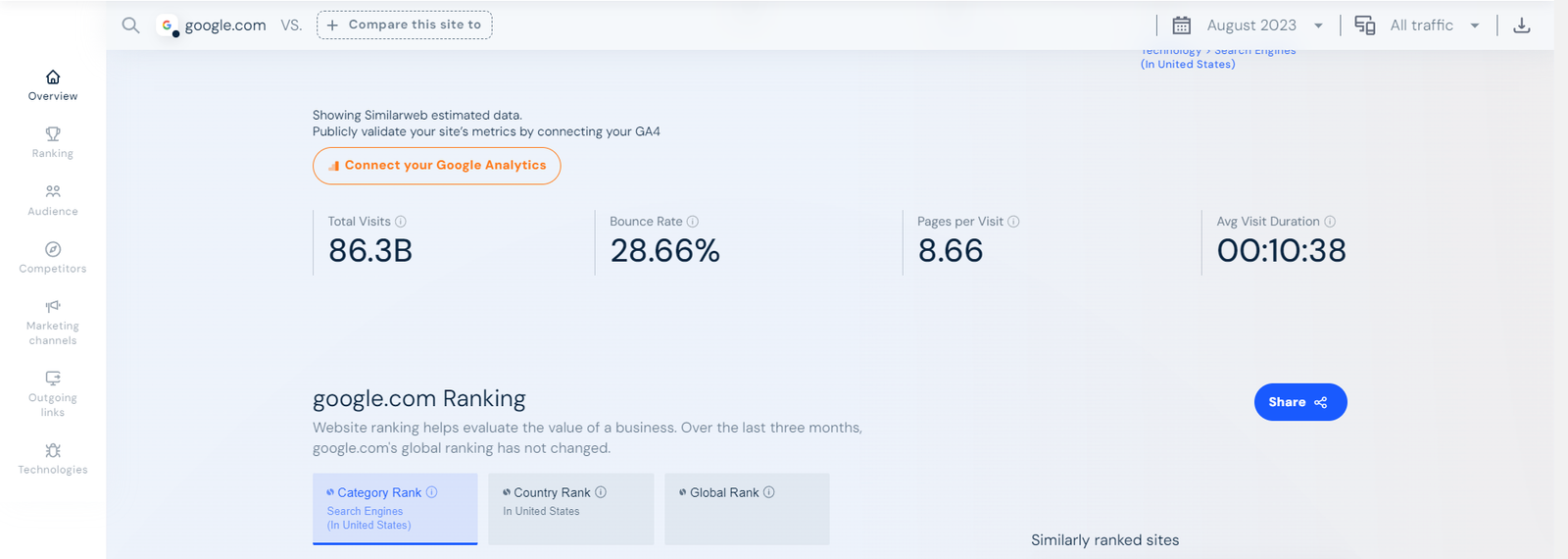Click the blue Share button
This screenshot has height=559, width=1568.
click(x=1300, y=402)
